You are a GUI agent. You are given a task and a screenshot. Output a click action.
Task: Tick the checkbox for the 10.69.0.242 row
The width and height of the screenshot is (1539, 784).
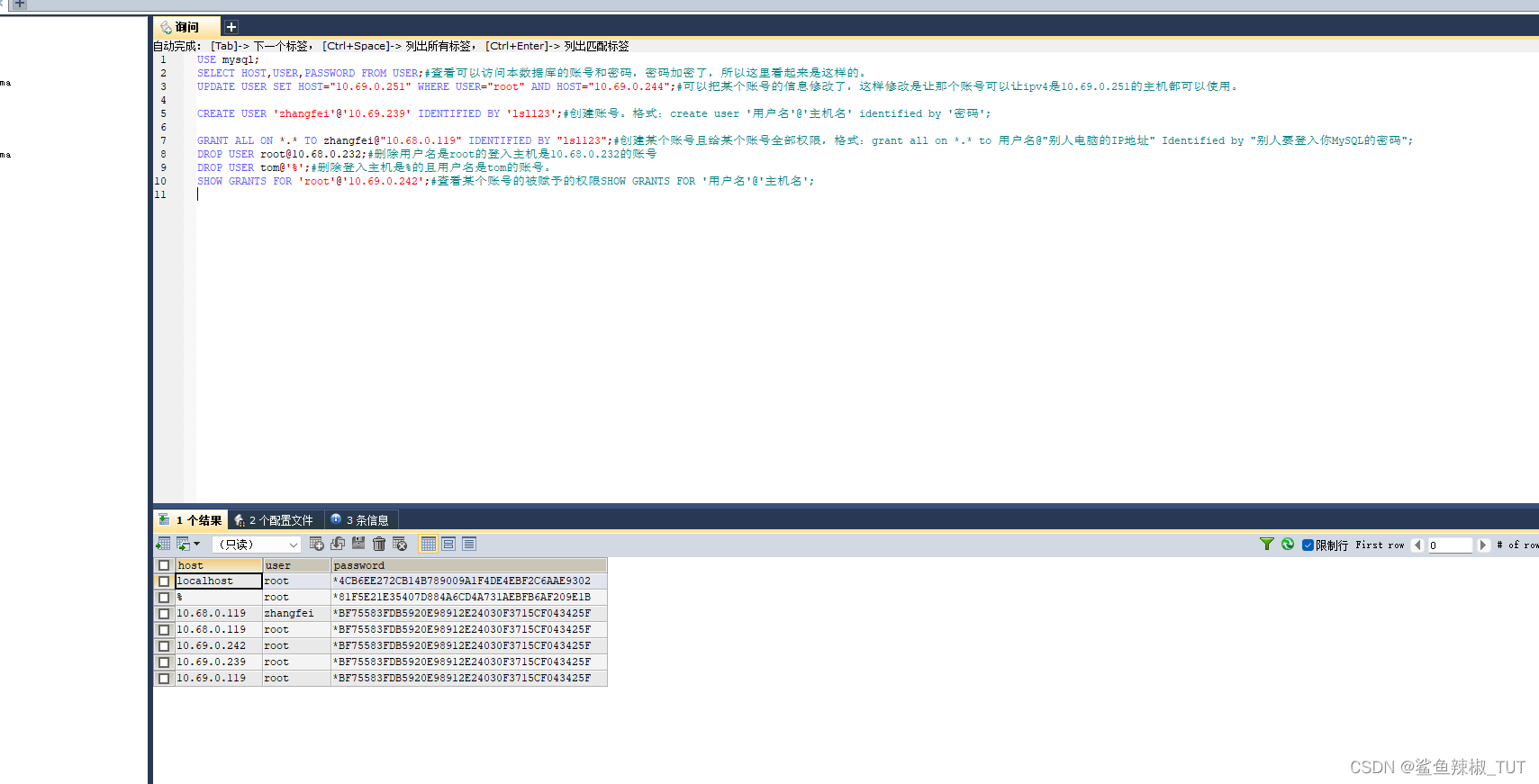coord(164,646)
